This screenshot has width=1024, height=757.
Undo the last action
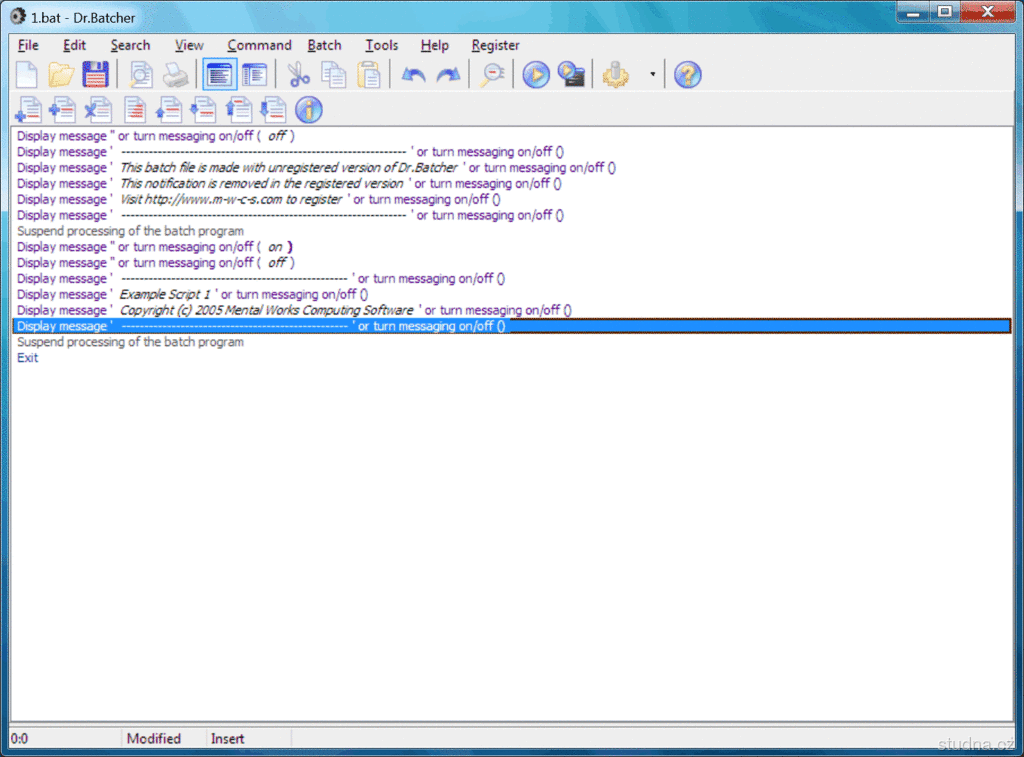click(413, 75)
